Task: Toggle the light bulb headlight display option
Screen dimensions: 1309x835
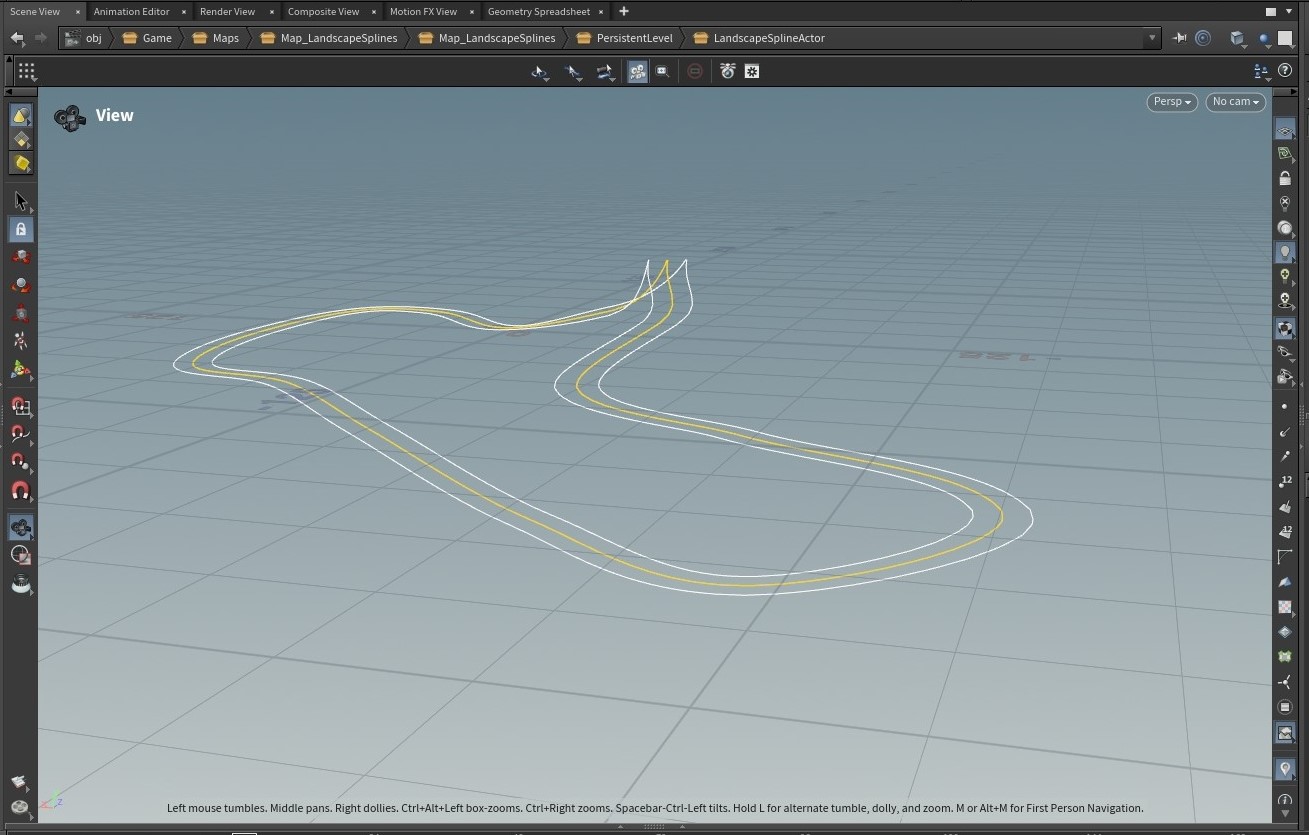Action: (1285, 252)
